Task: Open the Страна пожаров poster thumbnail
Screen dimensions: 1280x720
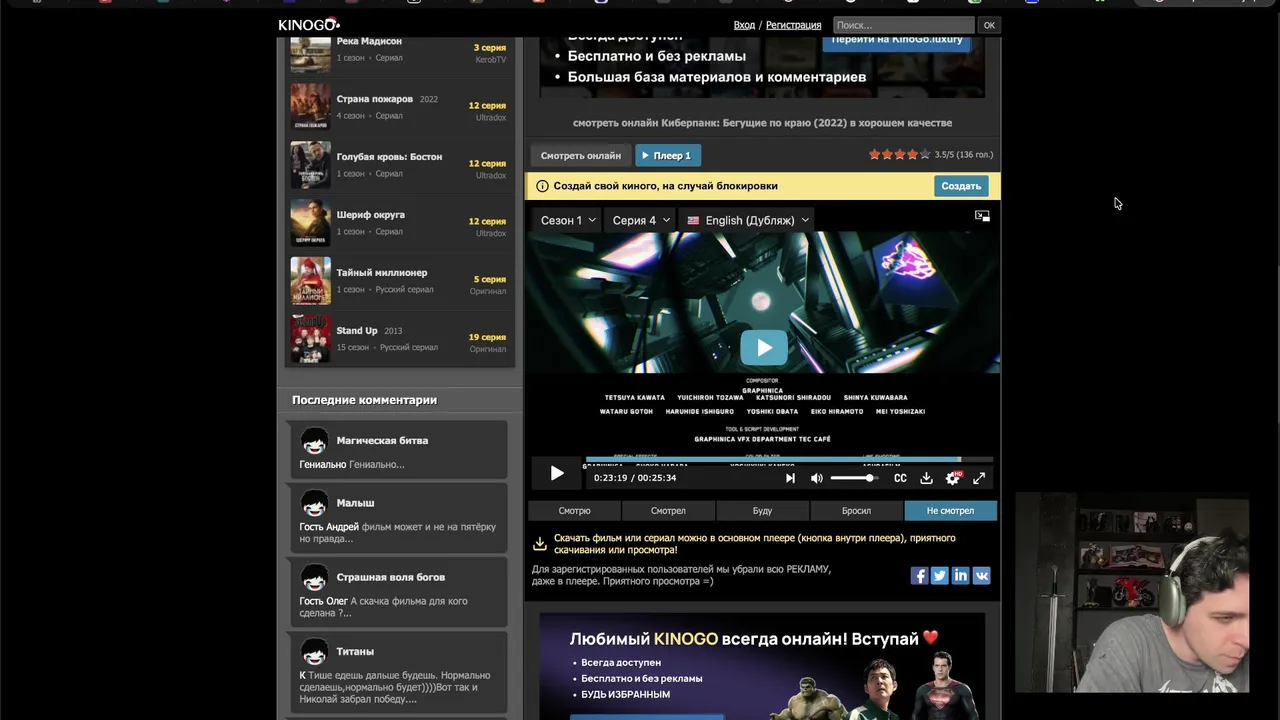Action: (x=310, y=106)
